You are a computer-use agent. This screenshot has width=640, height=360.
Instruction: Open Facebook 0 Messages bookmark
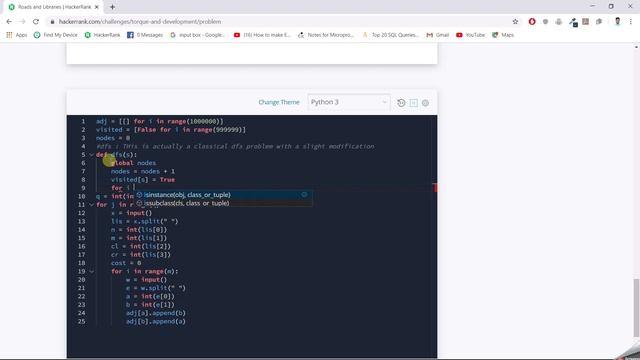(145, 35)
